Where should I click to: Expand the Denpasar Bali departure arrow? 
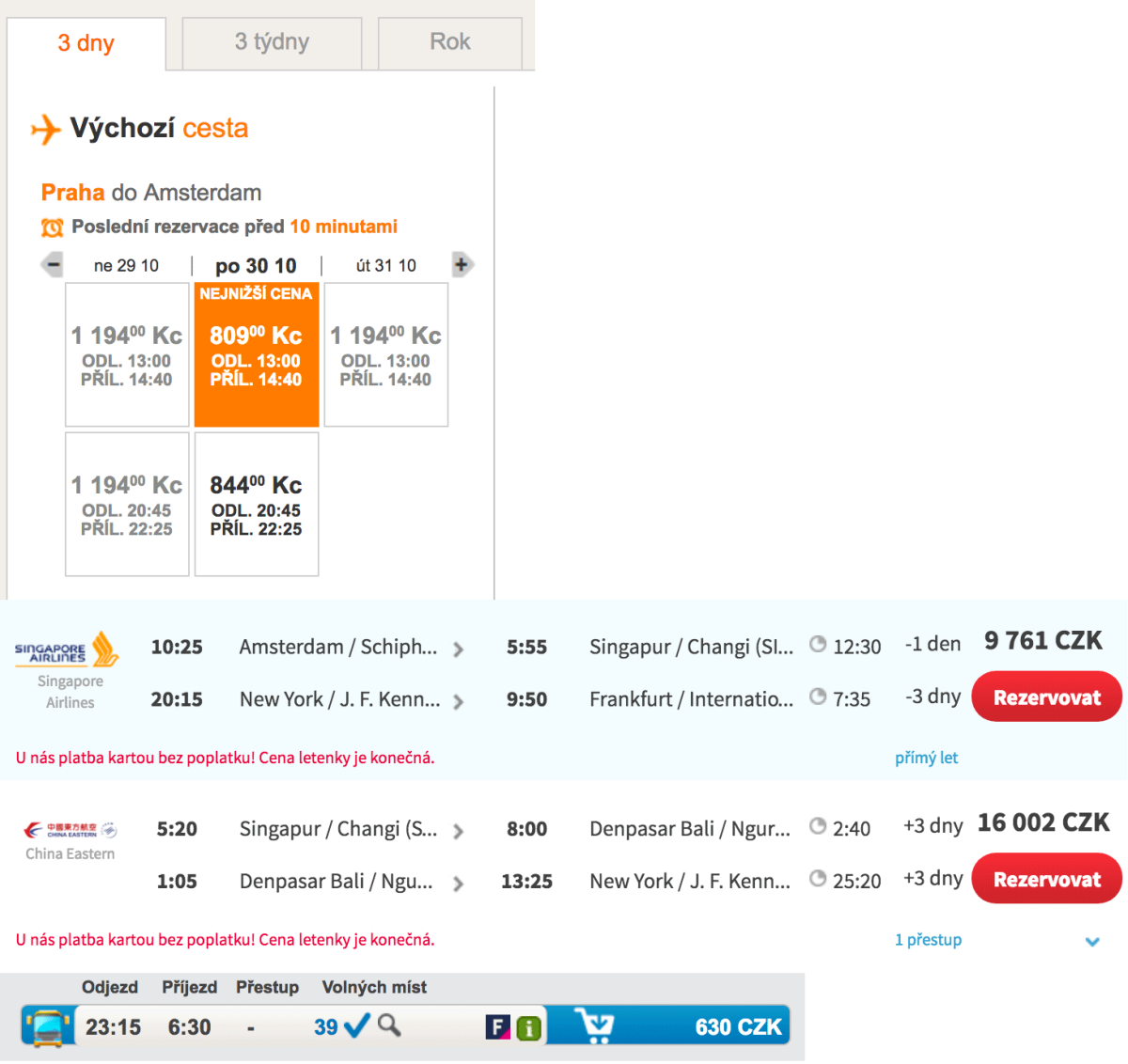point(458,884)
